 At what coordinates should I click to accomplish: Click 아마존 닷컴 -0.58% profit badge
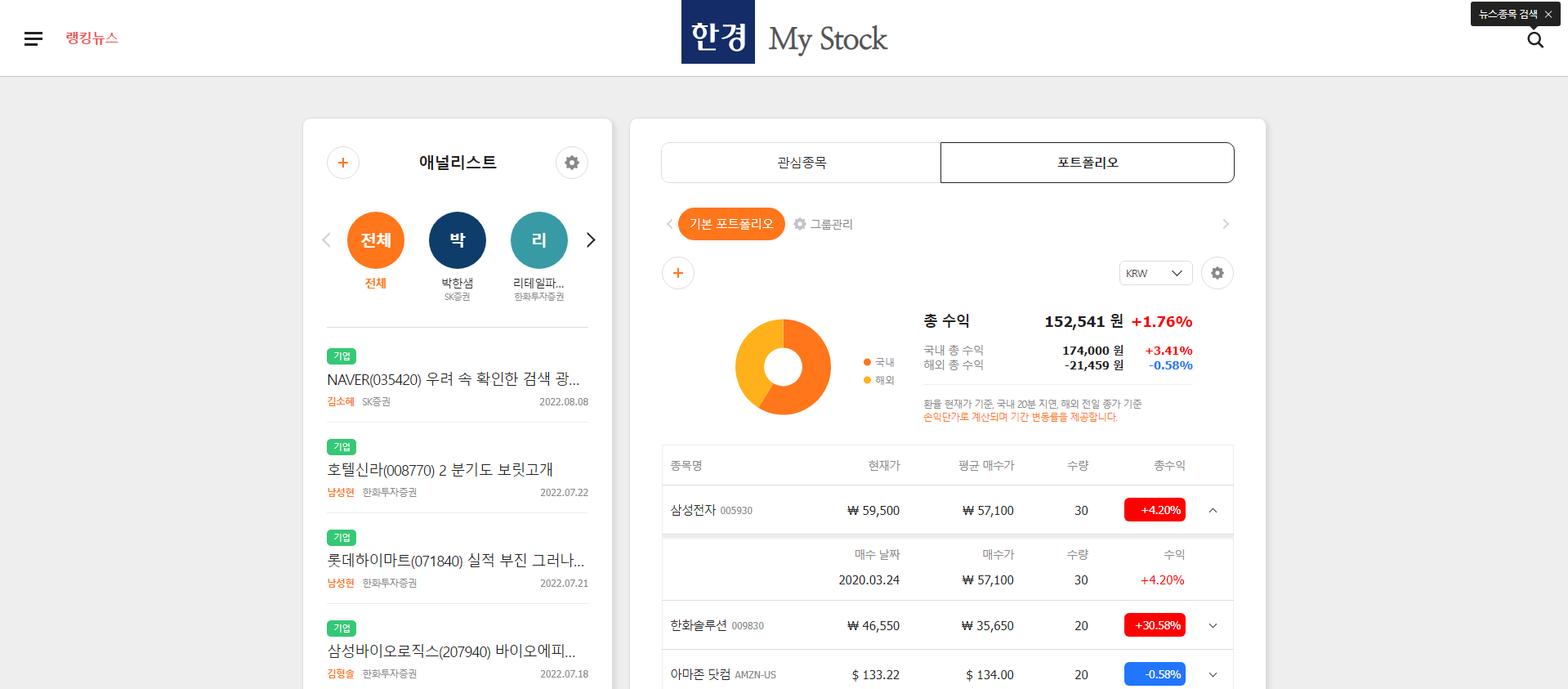(1155, 674)
